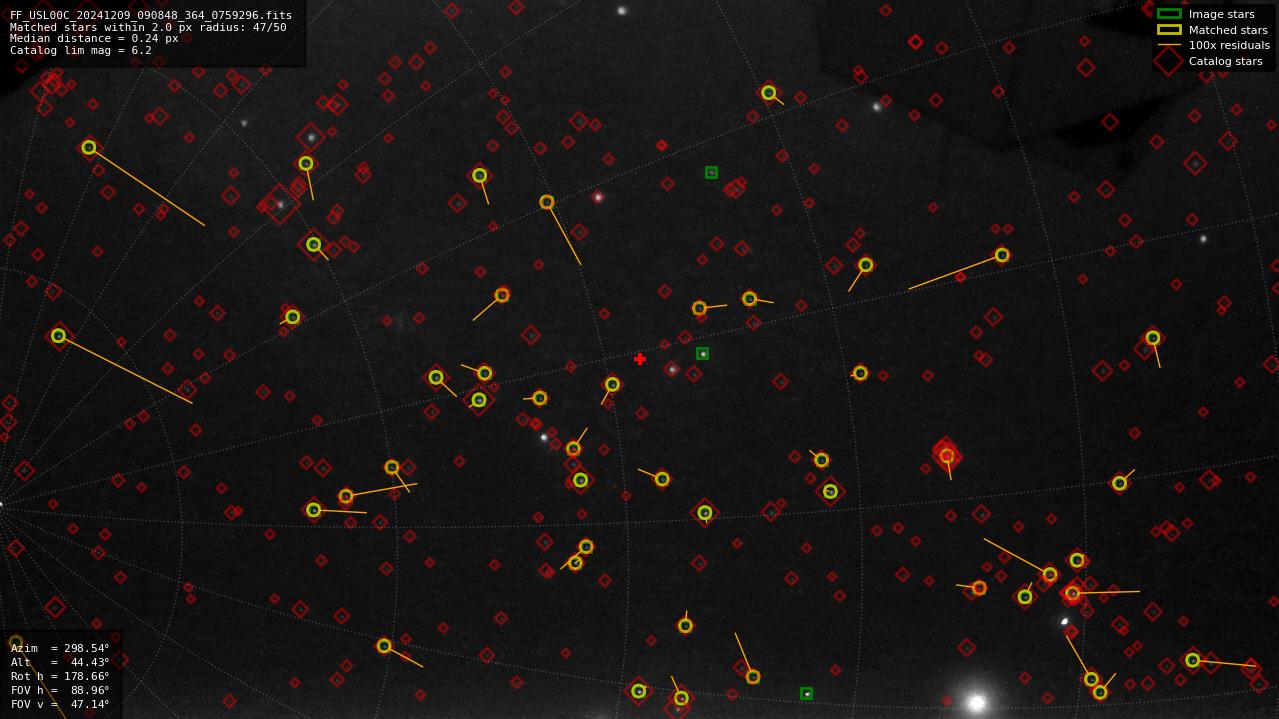The height and width of the screenshot is (719, 1279).
Task: Click the yellow Matched stars legend square
Action: click(1169, 30)
